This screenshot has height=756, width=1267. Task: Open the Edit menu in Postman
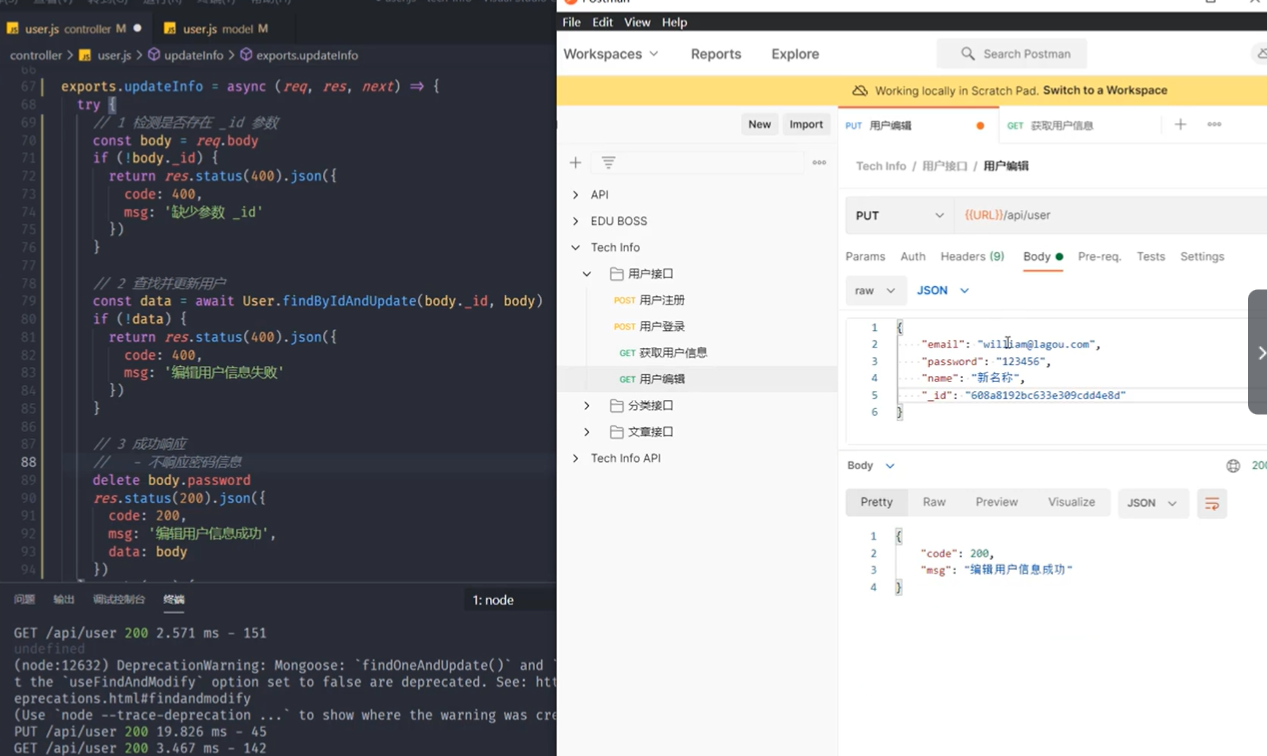(602, 22)
